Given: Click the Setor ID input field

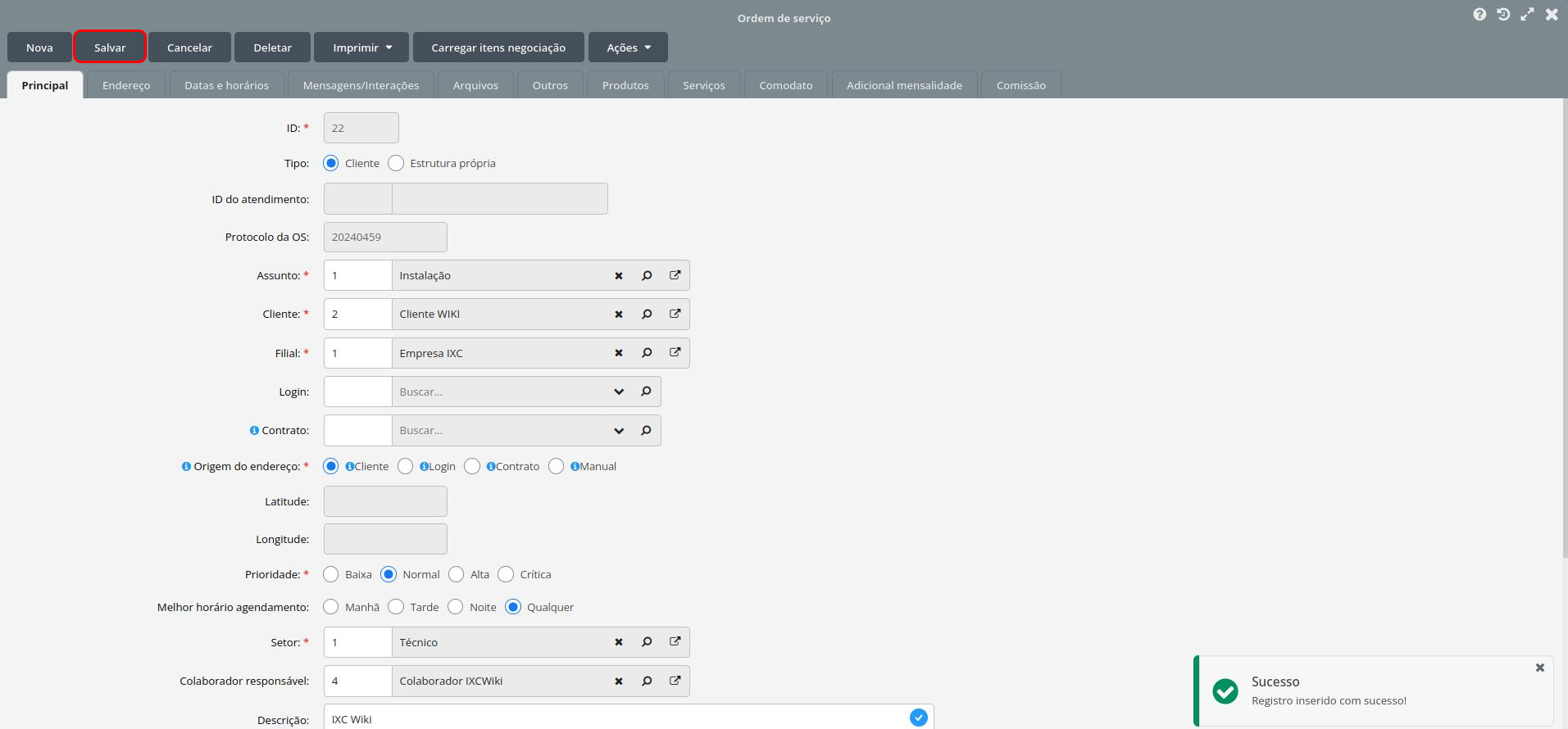Looking at the screenshot, I should [x=358, y=642].
